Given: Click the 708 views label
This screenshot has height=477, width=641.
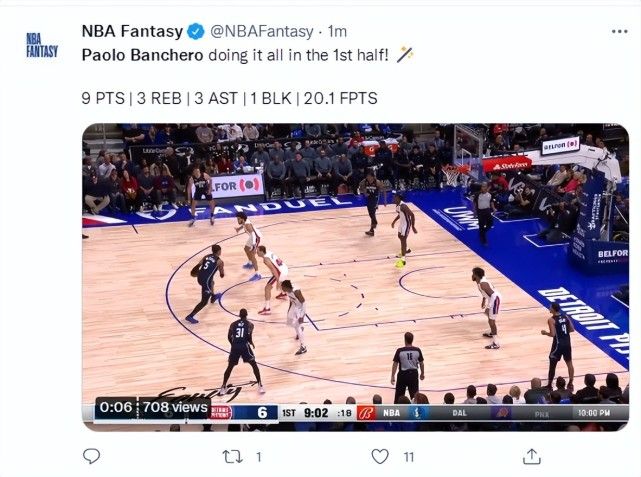Looking at the screenshot, I should point(175,408).
